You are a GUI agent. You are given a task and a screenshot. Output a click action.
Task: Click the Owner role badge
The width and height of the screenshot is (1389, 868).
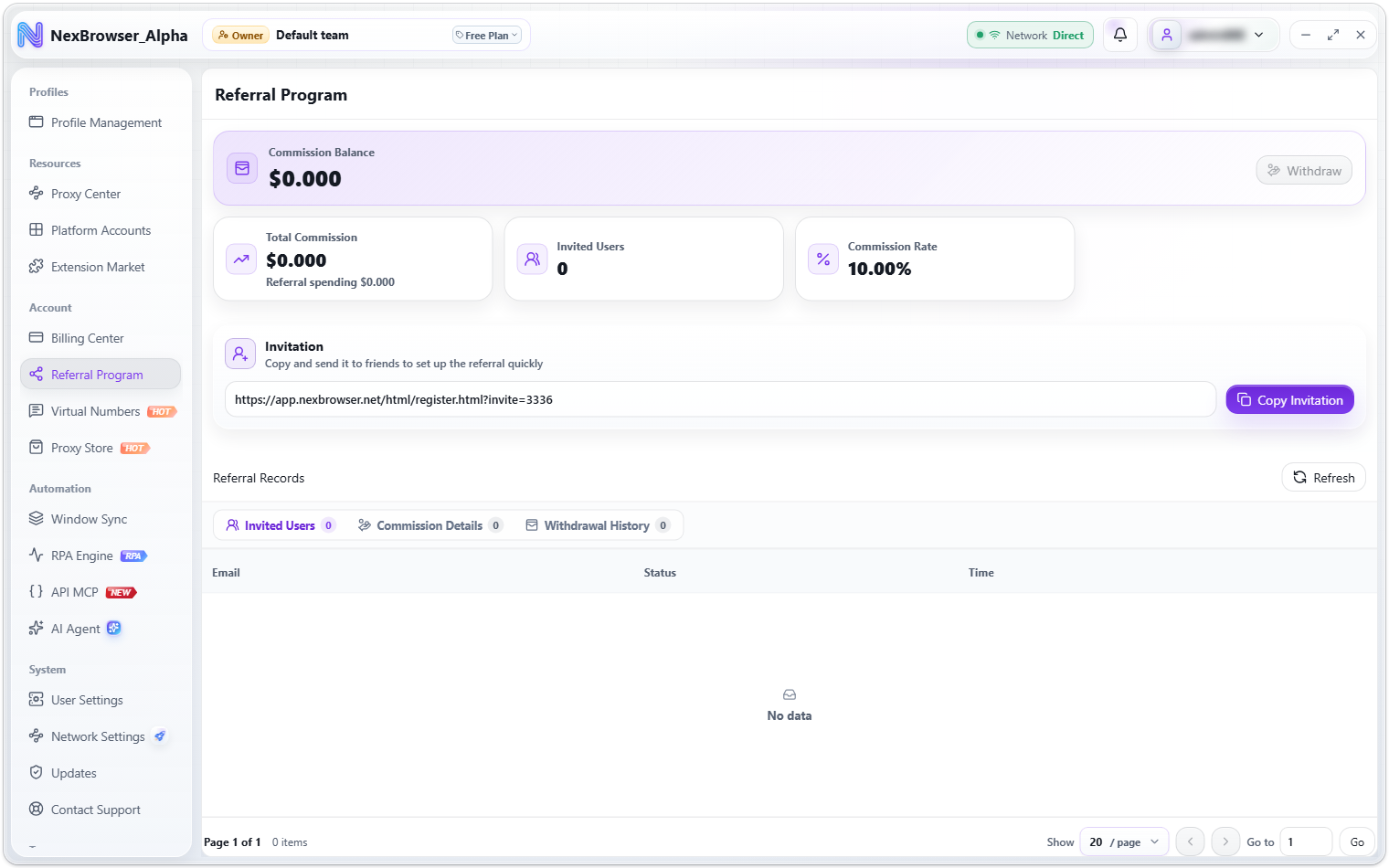(239, 36)
